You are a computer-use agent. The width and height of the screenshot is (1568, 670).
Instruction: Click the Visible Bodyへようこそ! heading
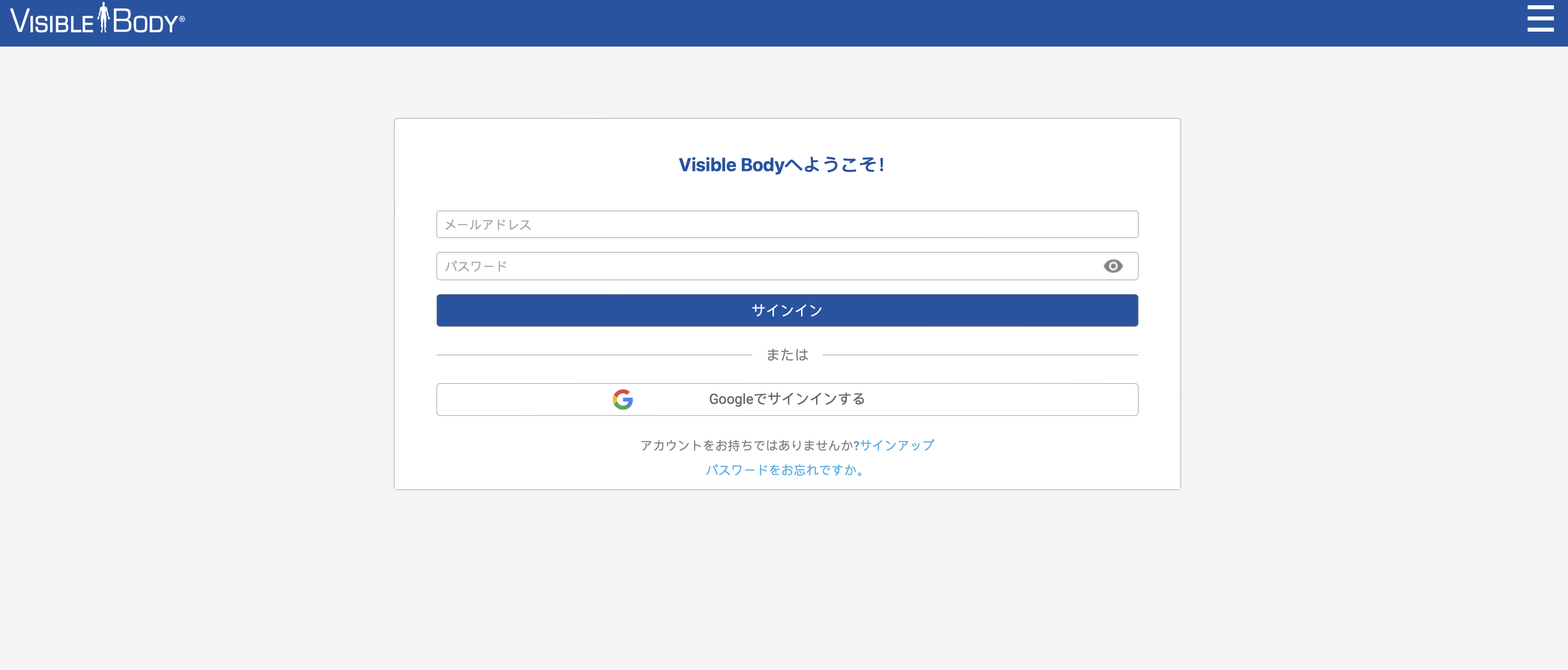(781, 165)
